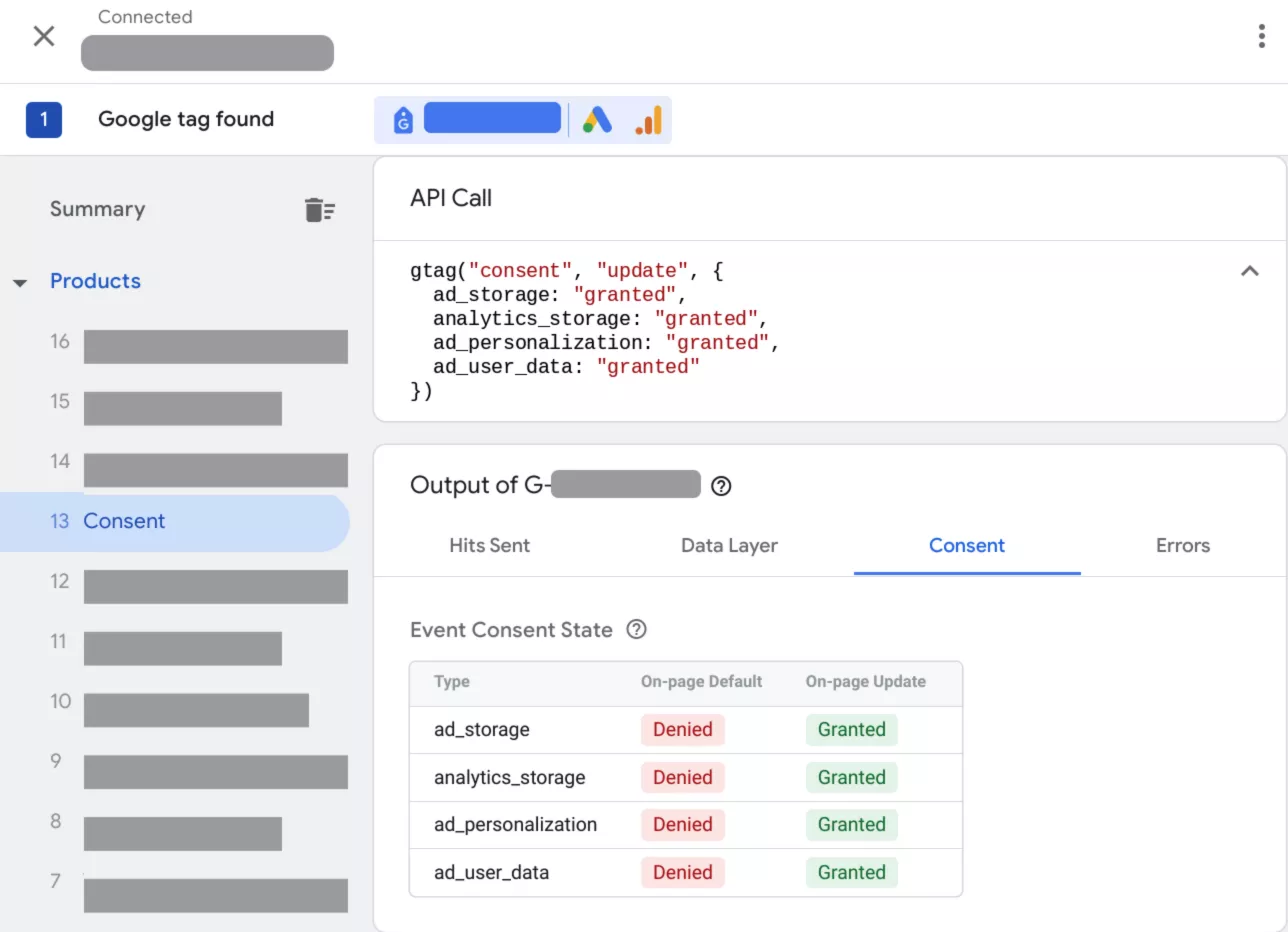The width and height of the screenshot is (1288, 932).
Task: Click the X close icon at top left
Action: tap(44, 37)
